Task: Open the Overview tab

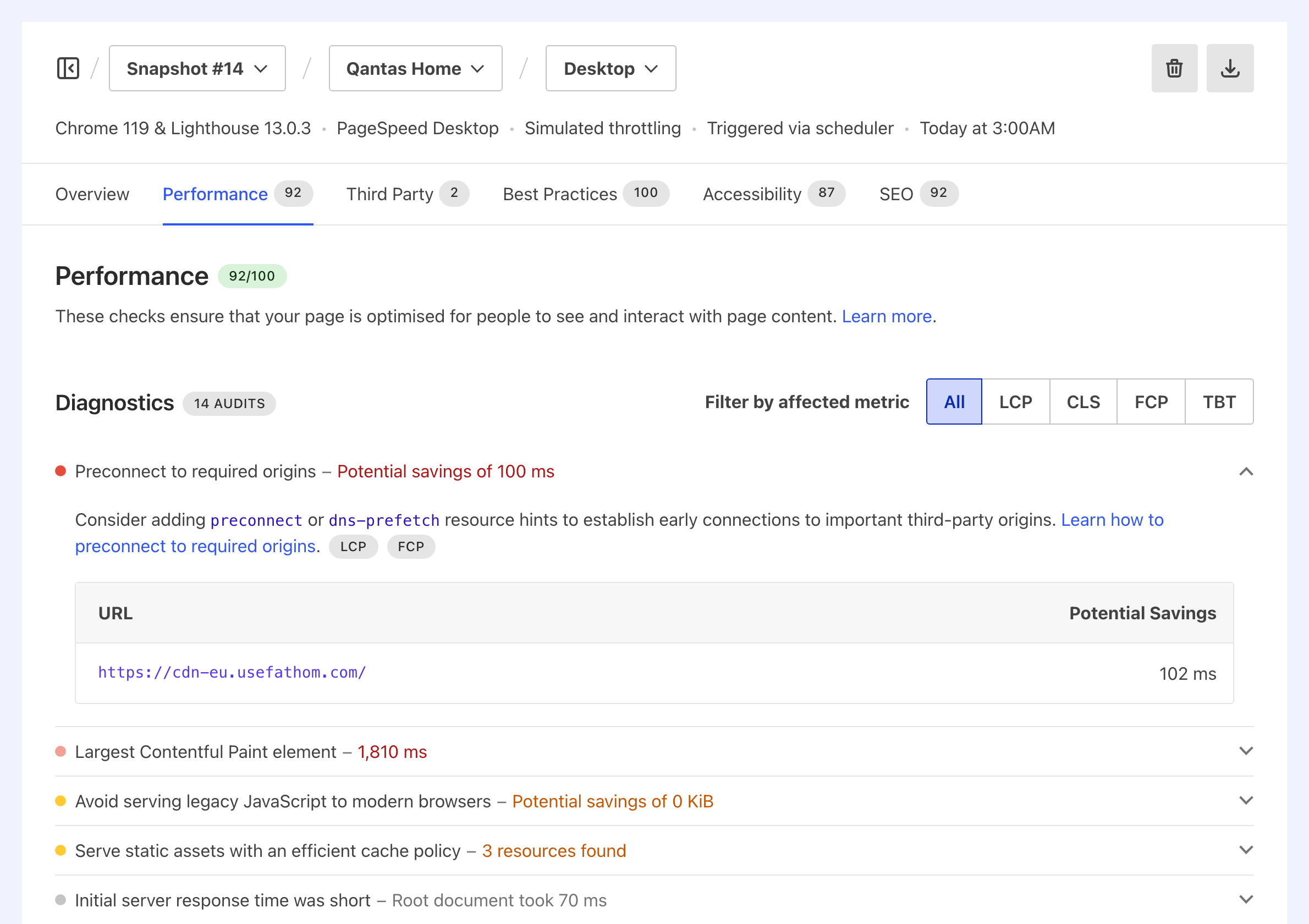Action: 92,194
